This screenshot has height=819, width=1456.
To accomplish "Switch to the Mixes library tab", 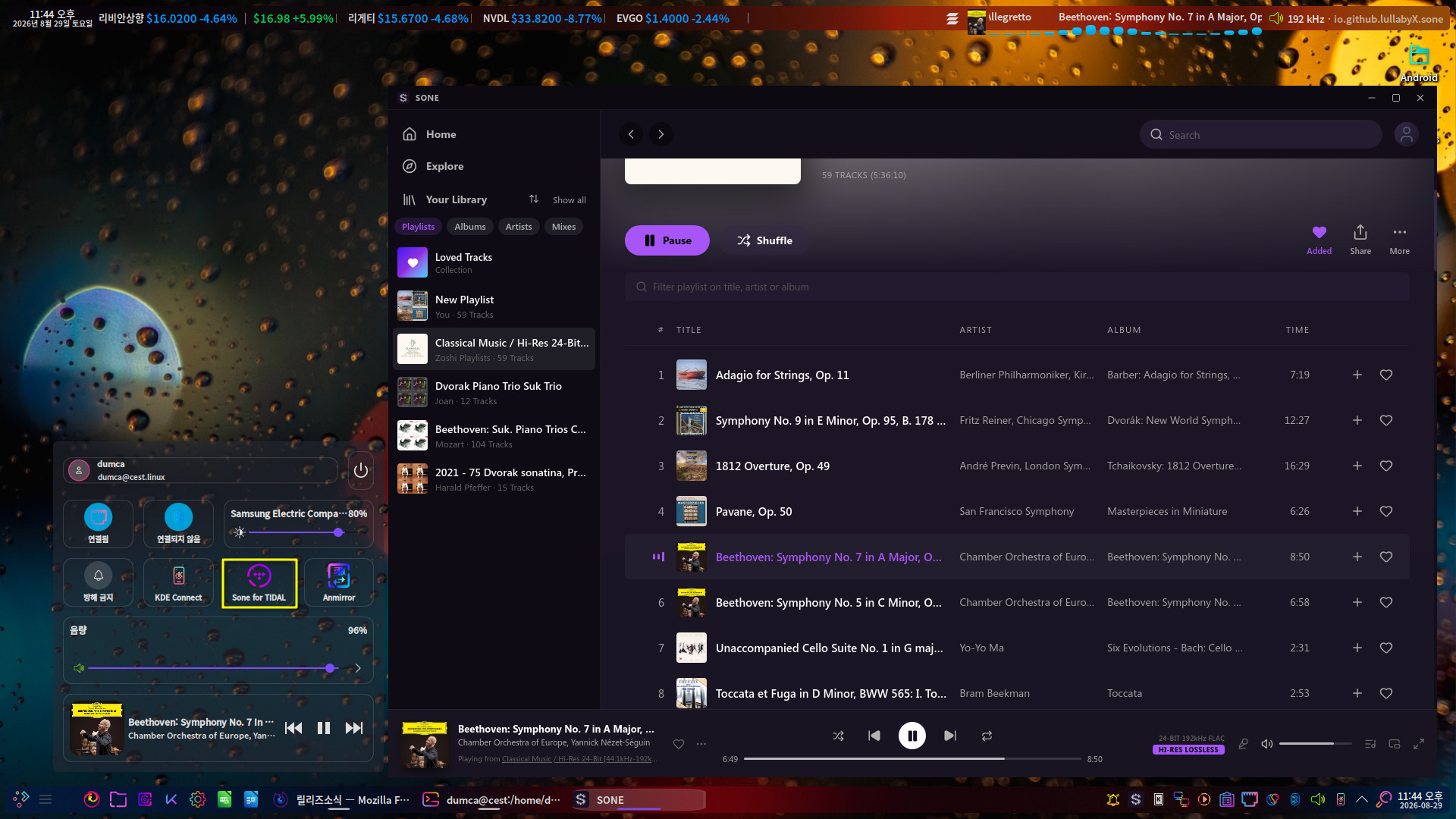I will click(x=563, y=227).
